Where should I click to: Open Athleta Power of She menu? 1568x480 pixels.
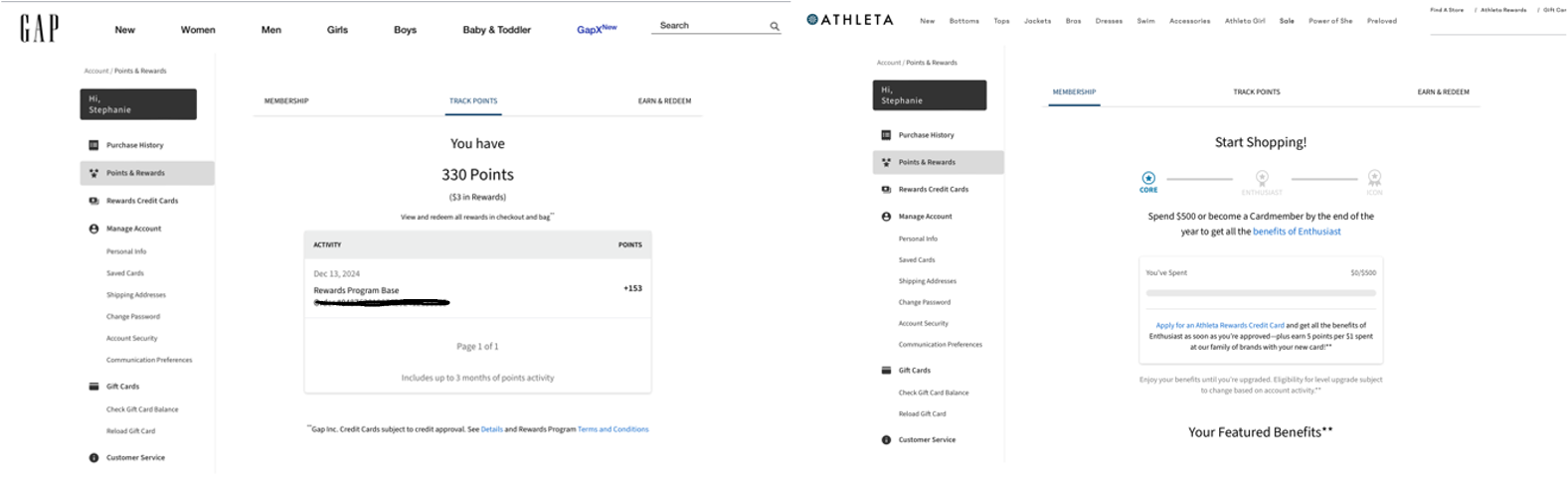1330,21
